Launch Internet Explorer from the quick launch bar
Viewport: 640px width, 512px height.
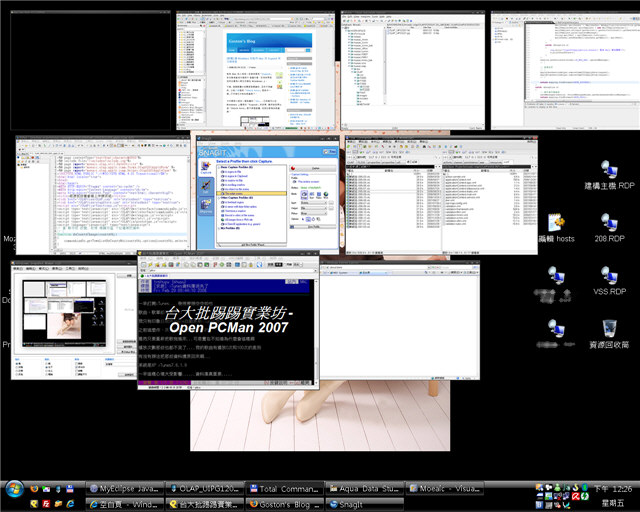(70, 504)
